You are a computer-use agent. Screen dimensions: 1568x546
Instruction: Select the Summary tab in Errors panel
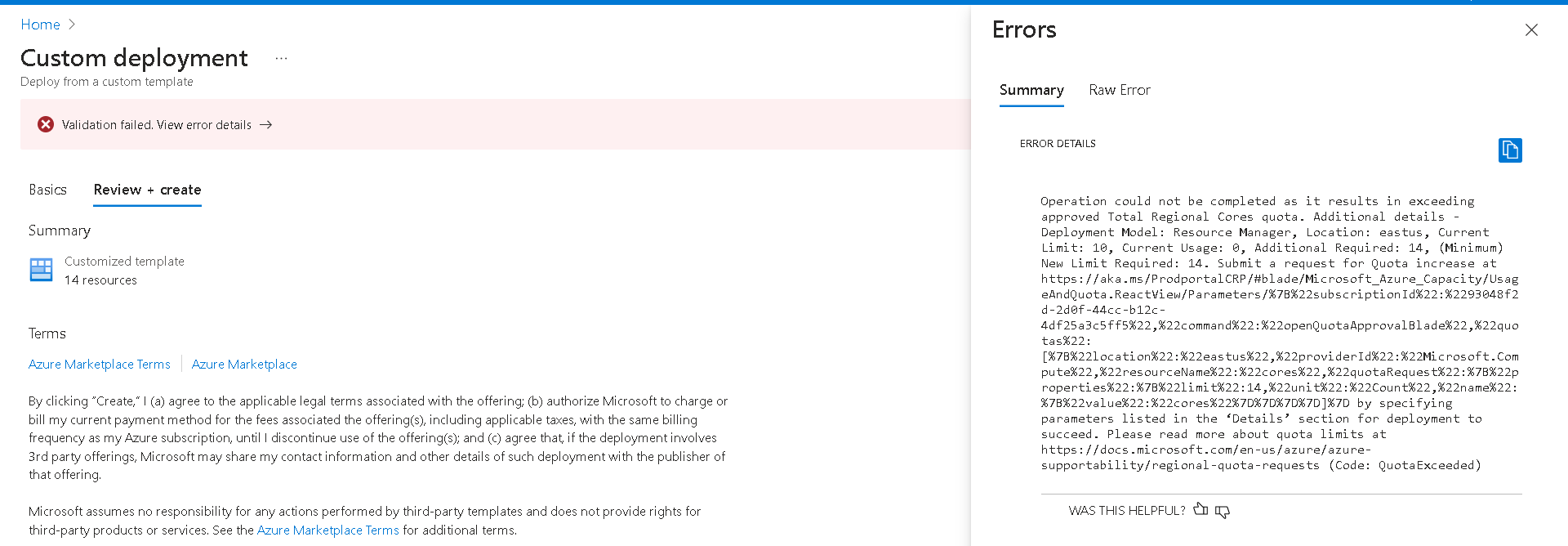click(x=1031, y=90)
